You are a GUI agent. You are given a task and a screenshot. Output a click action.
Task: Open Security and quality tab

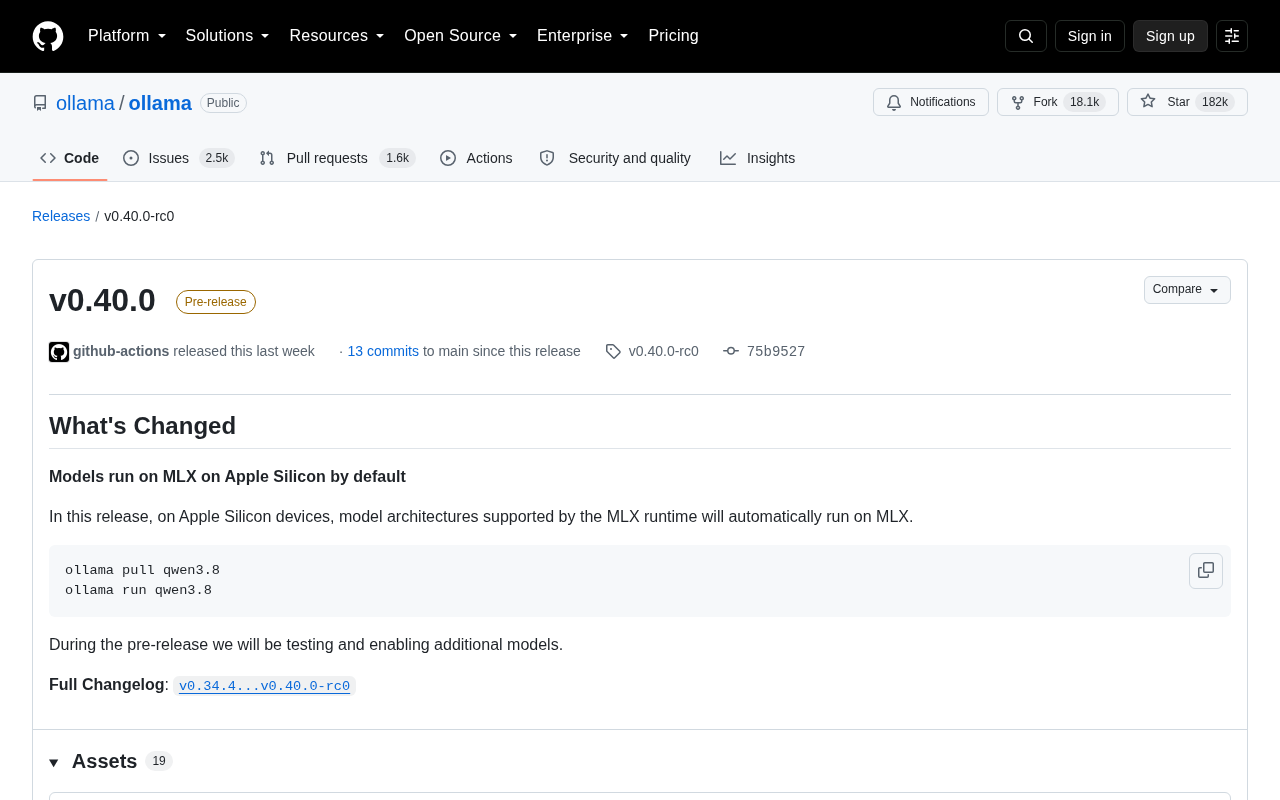615,158
